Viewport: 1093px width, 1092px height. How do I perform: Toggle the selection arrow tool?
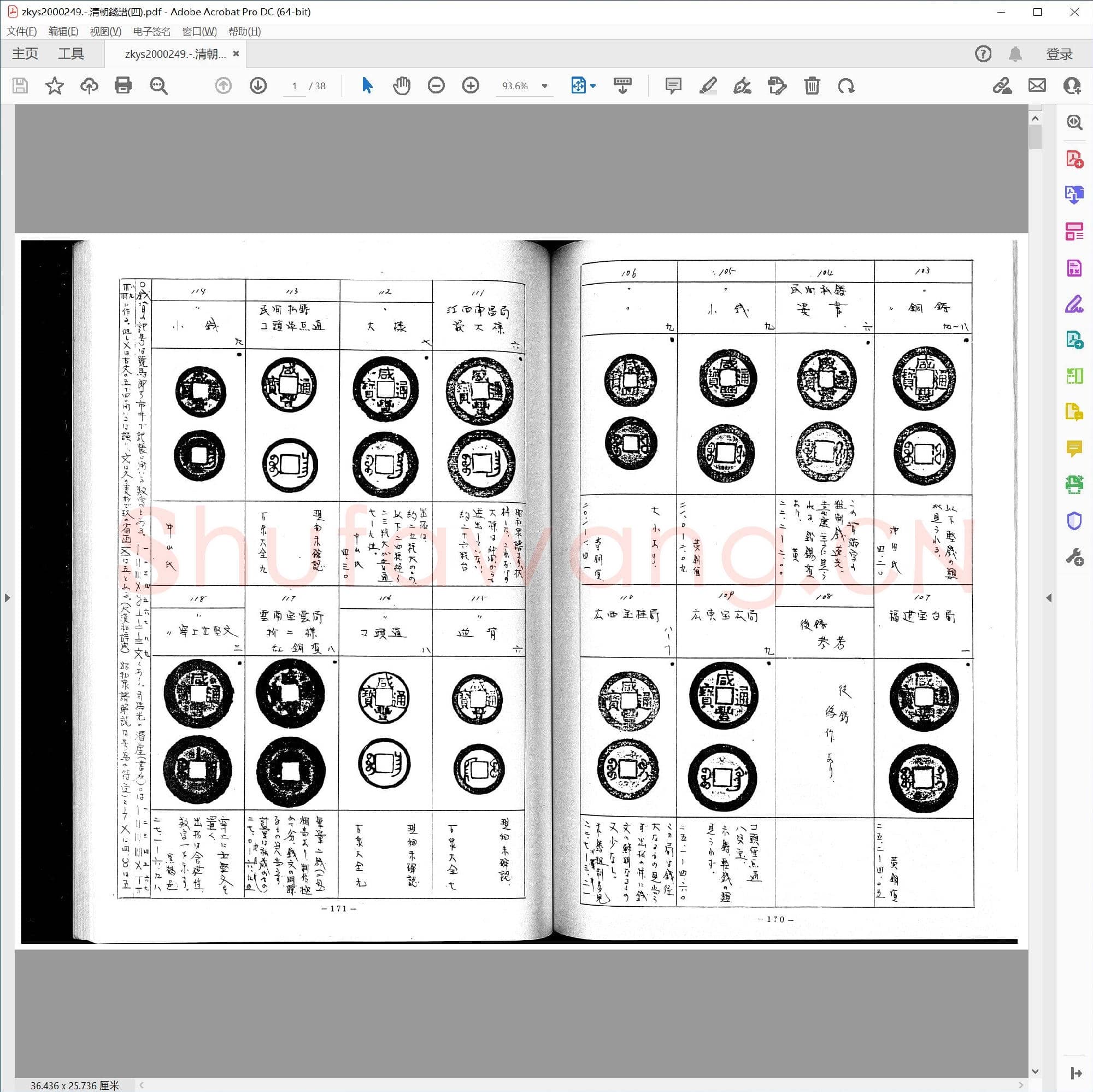[x=367, y=85]
